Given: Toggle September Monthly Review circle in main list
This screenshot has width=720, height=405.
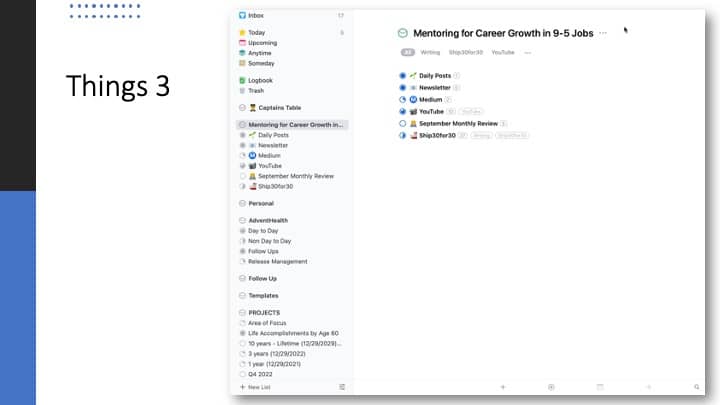Looking at the screenshot, I should coord(403,123).
